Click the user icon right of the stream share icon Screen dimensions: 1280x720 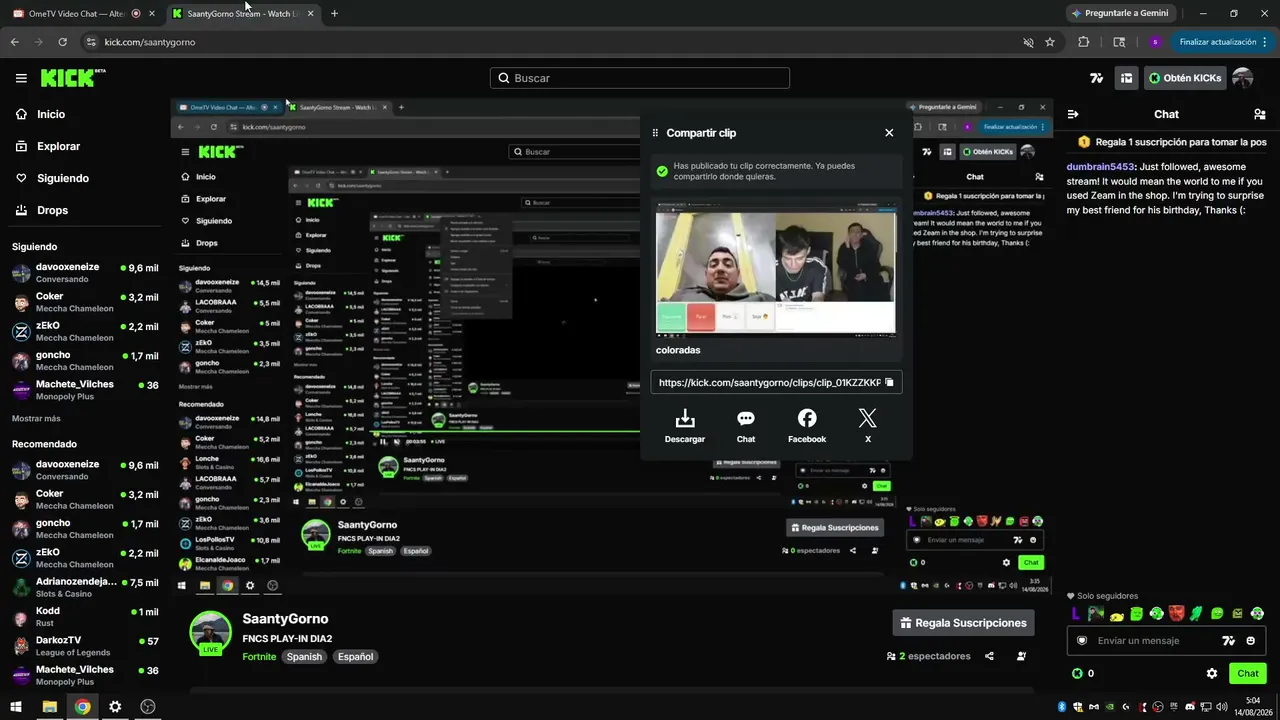tap(1021, 656)
